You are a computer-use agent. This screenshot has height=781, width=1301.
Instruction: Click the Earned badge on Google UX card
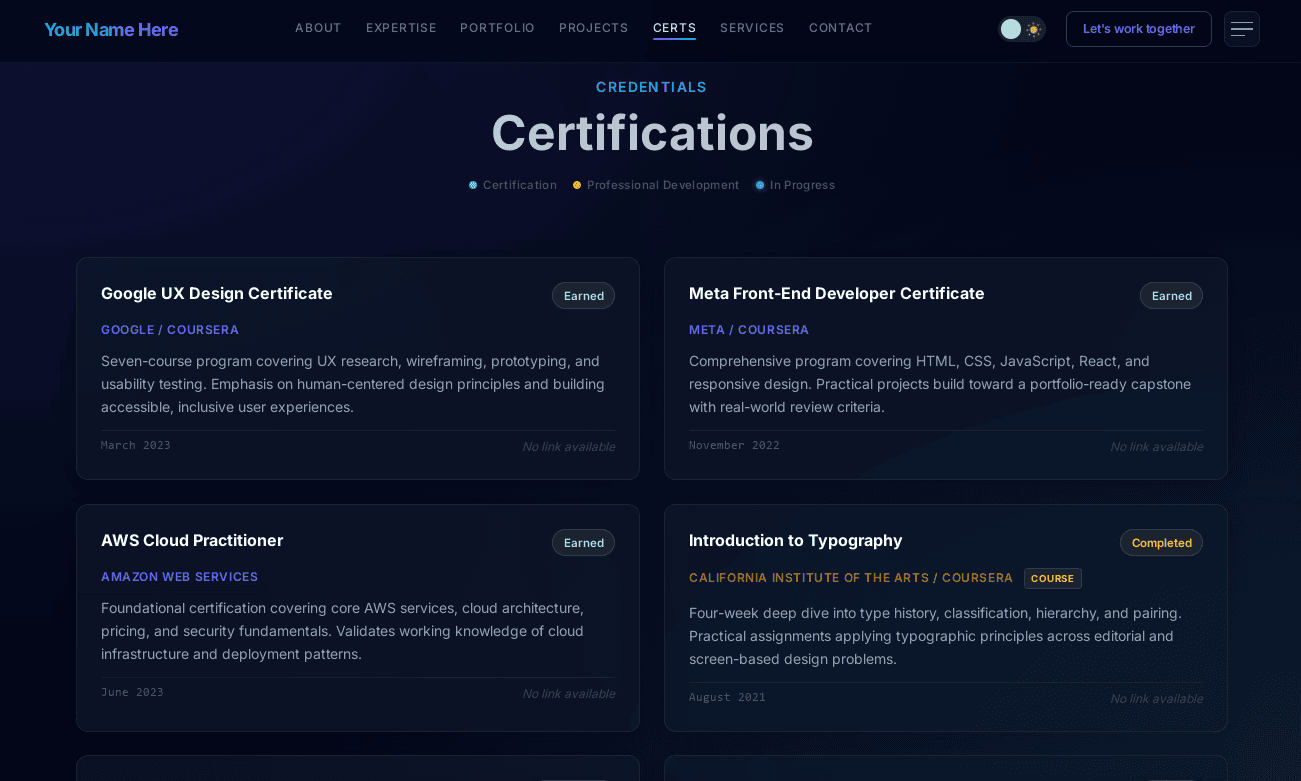[583, 296]
